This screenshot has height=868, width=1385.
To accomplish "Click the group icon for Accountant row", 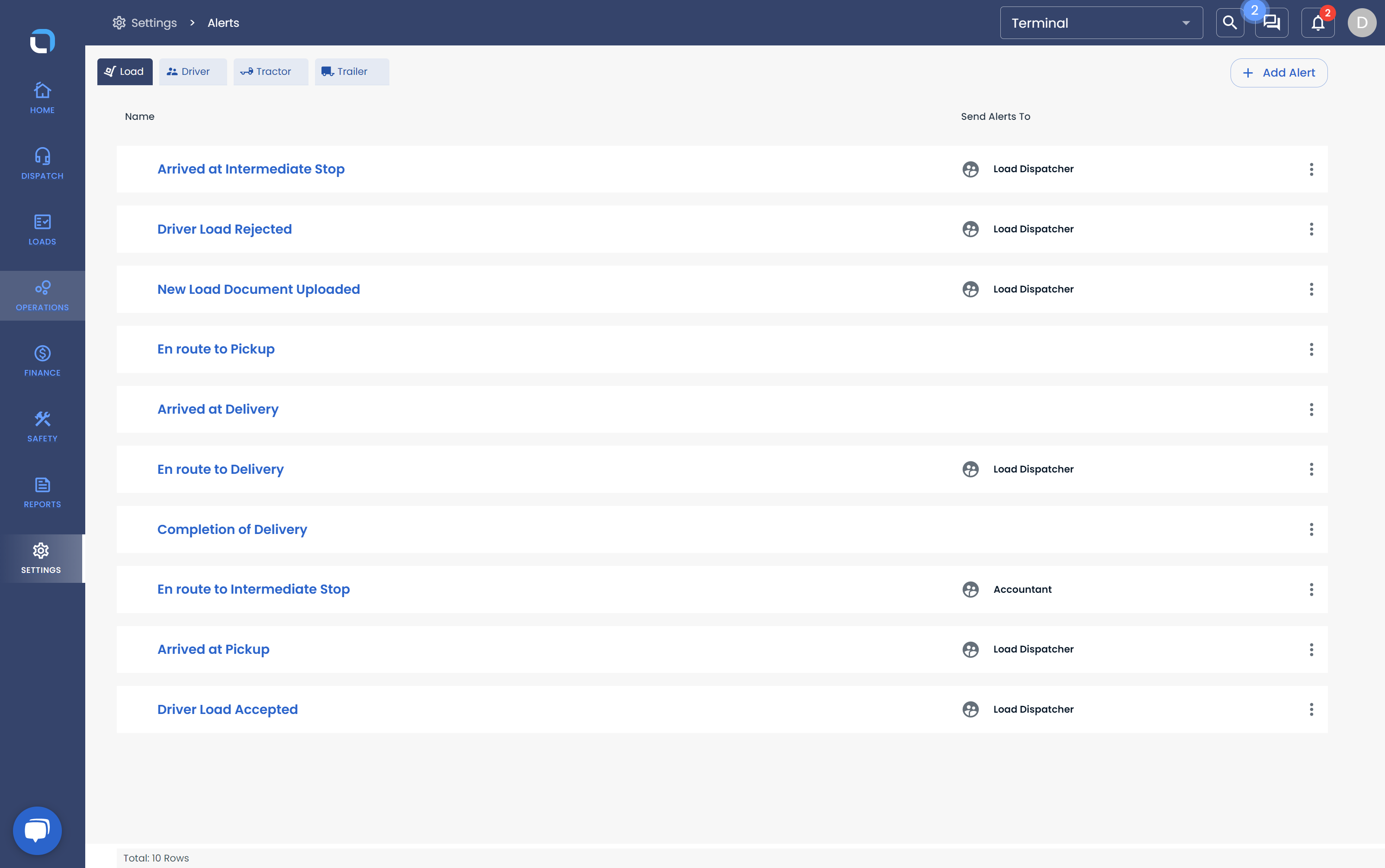I will click(970, 590).
